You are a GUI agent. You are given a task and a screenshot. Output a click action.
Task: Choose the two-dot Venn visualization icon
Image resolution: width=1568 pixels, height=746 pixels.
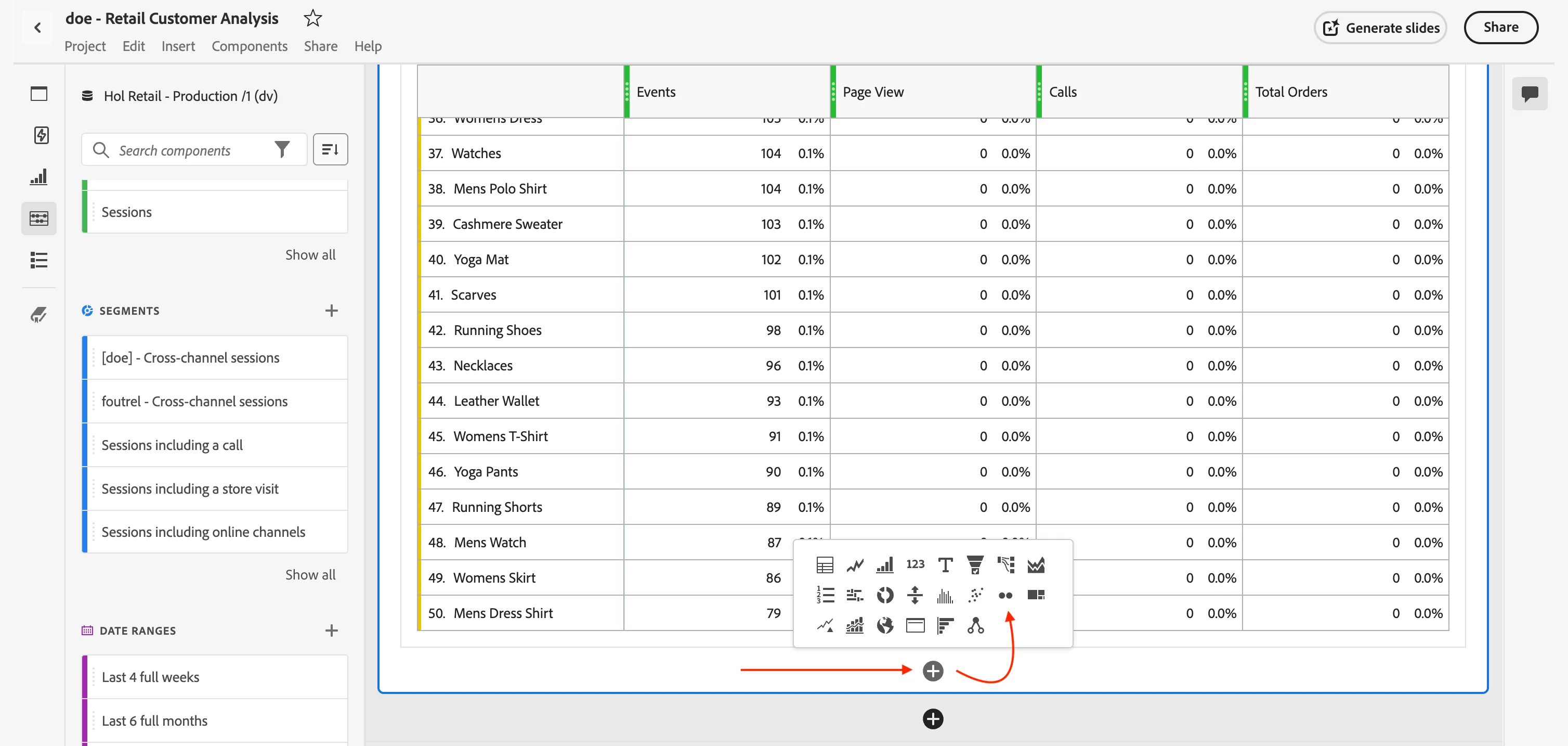point(1005,596)
